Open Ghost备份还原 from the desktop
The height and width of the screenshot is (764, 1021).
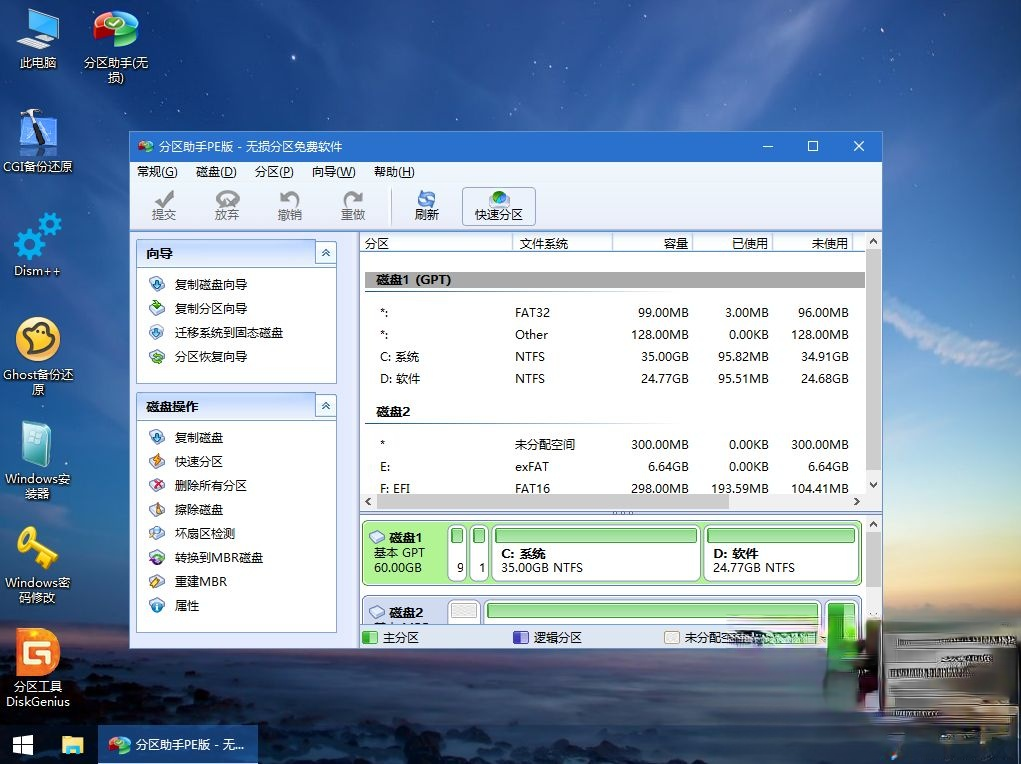coord(38,340)
